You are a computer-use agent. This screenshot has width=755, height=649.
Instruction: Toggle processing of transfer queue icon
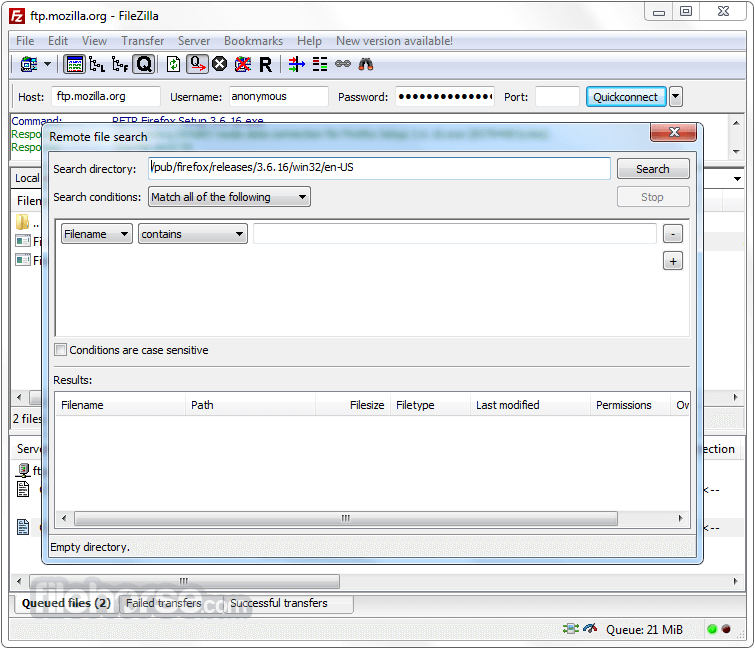[x=197, y=64]
